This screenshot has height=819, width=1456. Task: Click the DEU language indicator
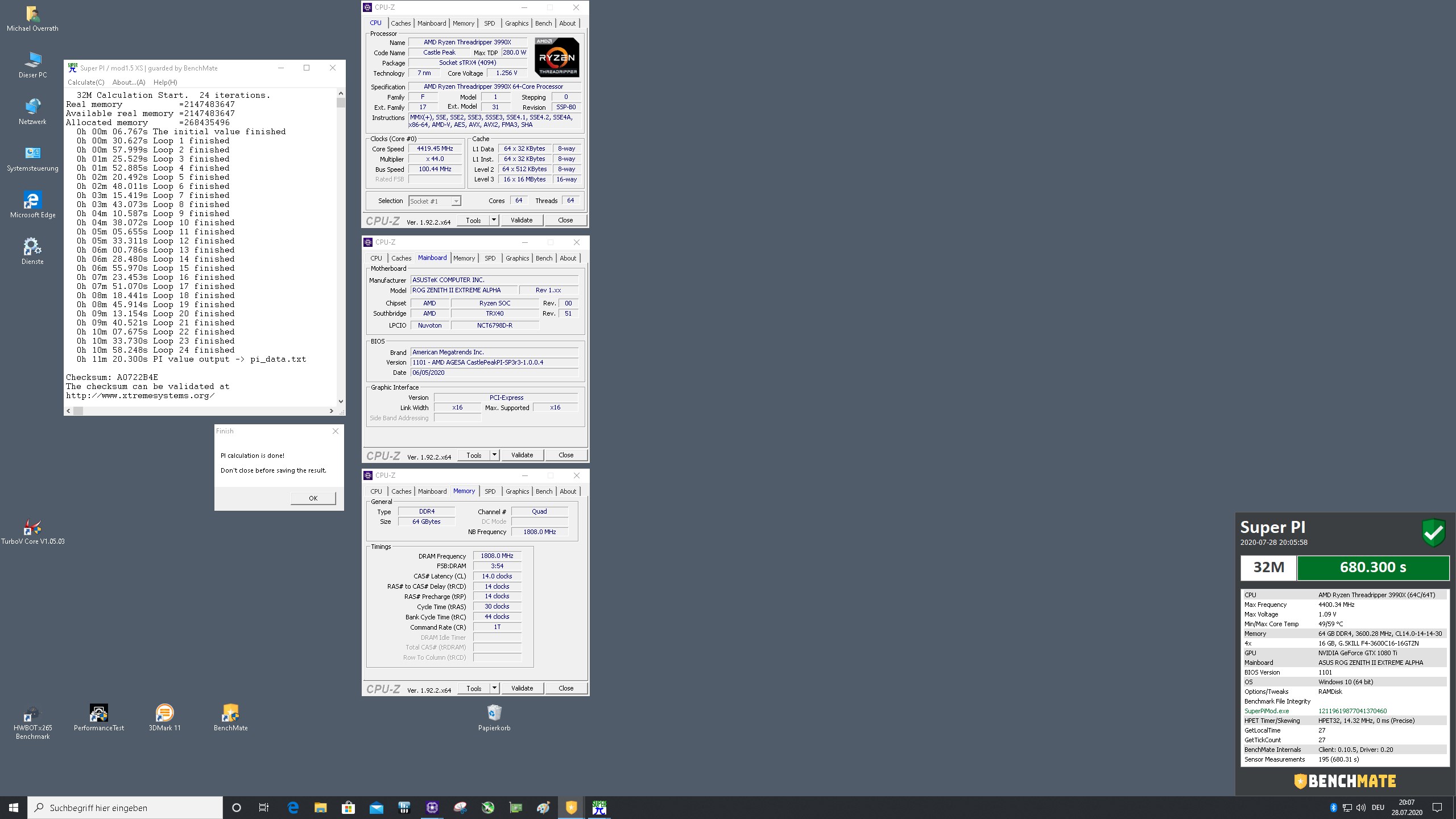[1378, 808]
